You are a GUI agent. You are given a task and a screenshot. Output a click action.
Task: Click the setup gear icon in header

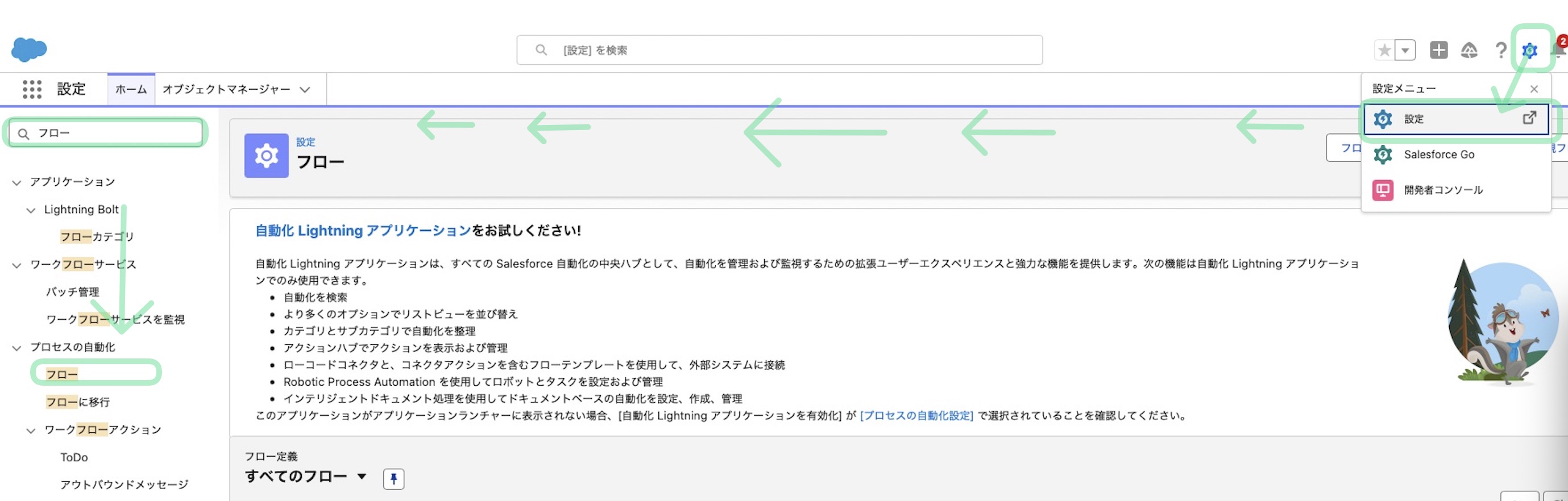pyautogui.click(x=1529, y=50)
